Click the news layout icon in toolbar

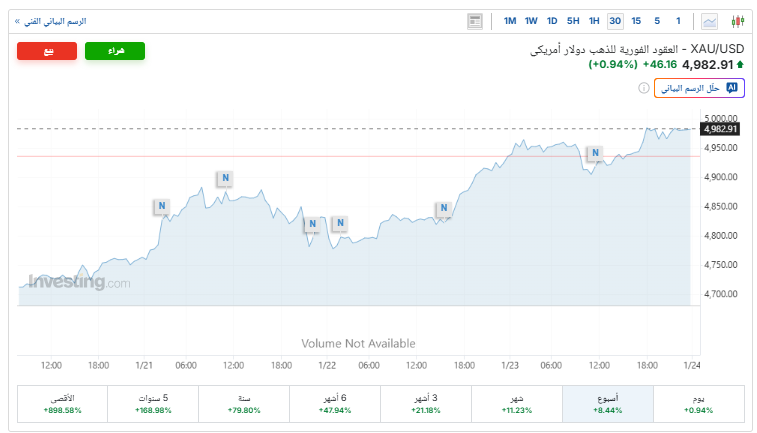[x=475, y=21]
